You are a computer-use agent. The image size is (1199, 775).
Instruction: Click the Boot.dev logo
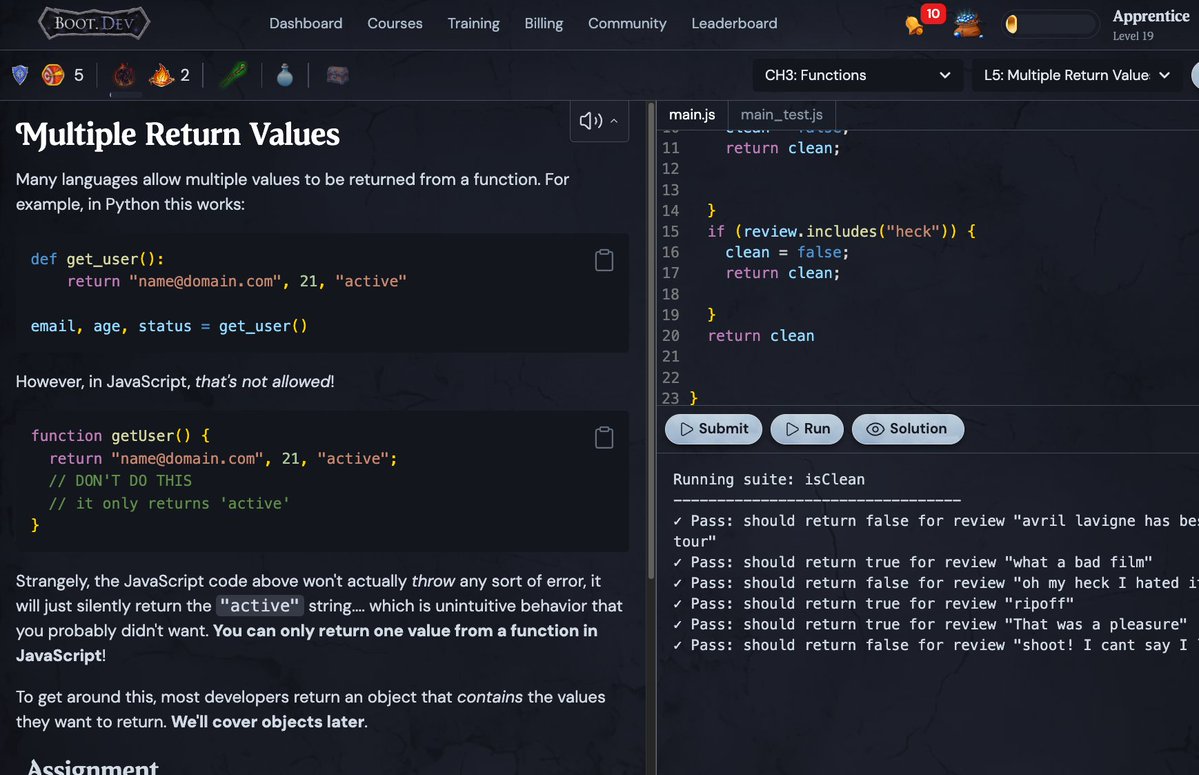pyautogui.click(x=93, y=22)
